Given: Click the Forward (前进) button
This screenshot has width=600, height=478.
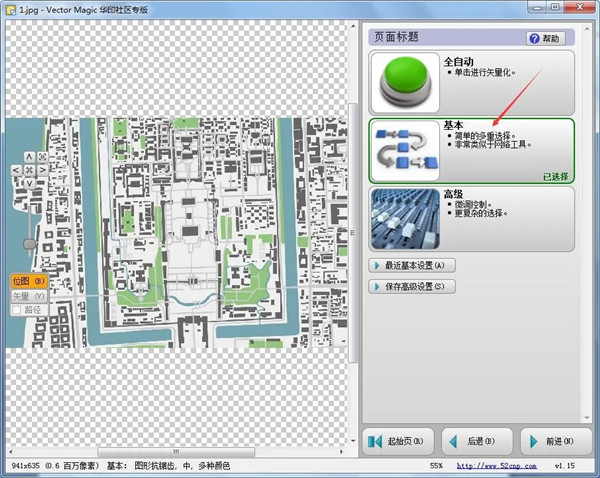Looking at the screenshot, I should [551, 441].
